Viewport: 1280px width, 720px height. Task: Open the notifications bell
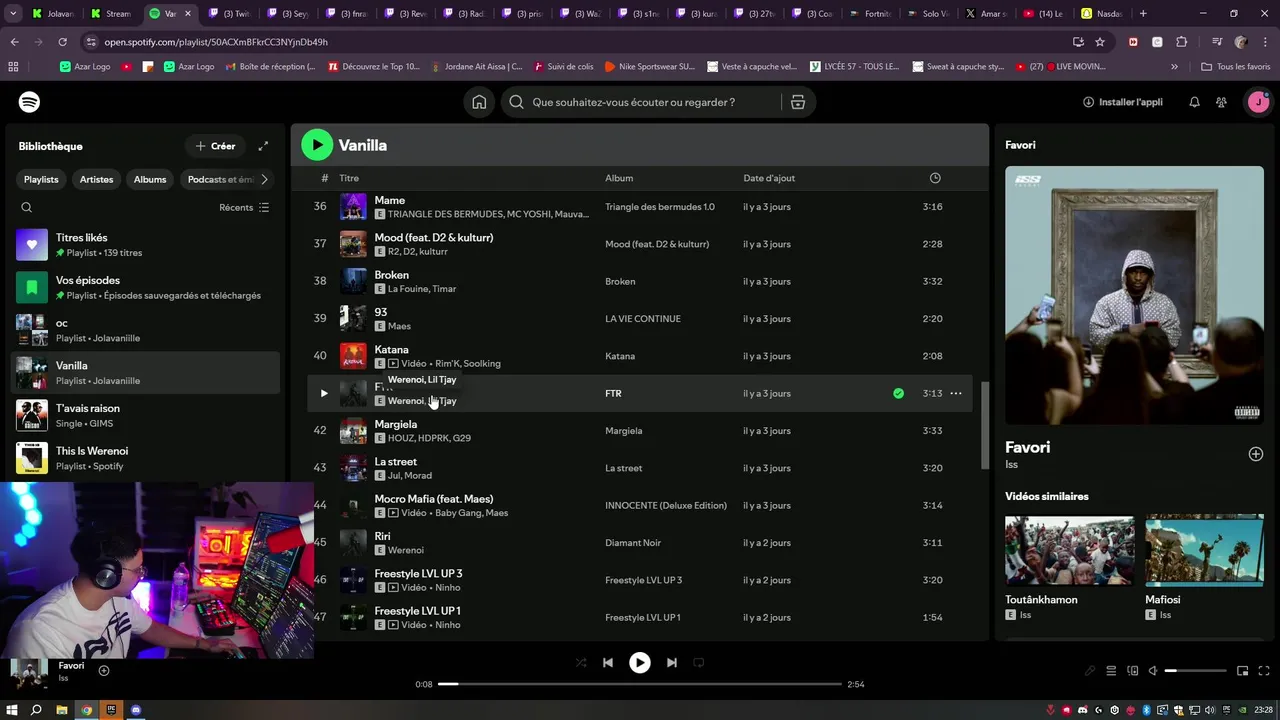(1194, 102)
